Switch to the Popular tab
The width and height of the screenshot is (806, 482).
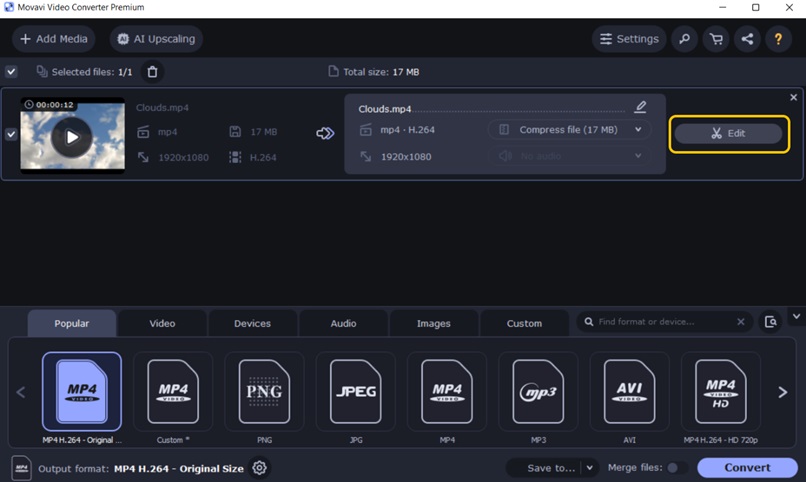72,323
